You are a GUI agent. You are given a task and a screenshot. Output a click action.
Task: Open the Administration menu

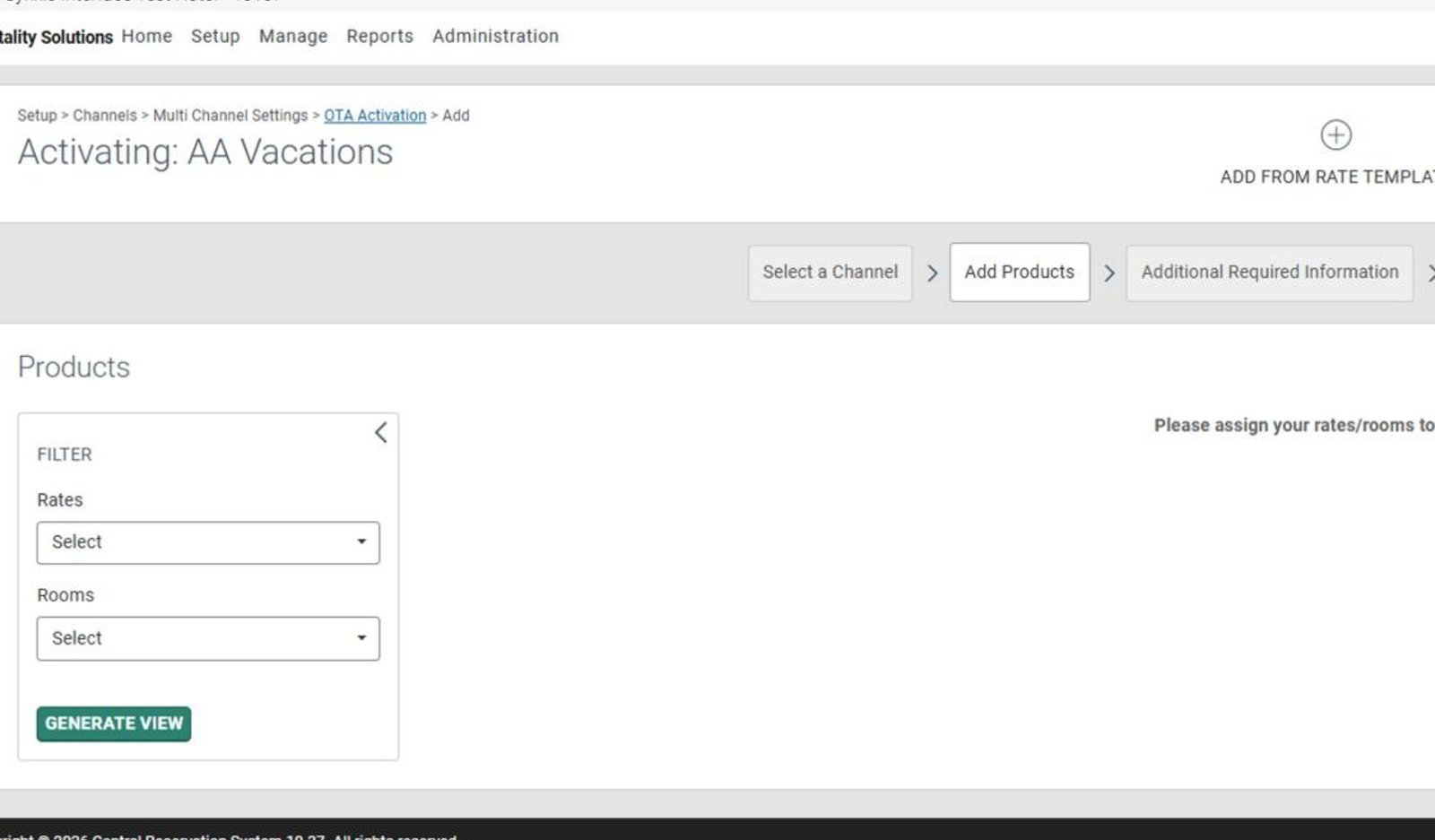click(495, 36)
